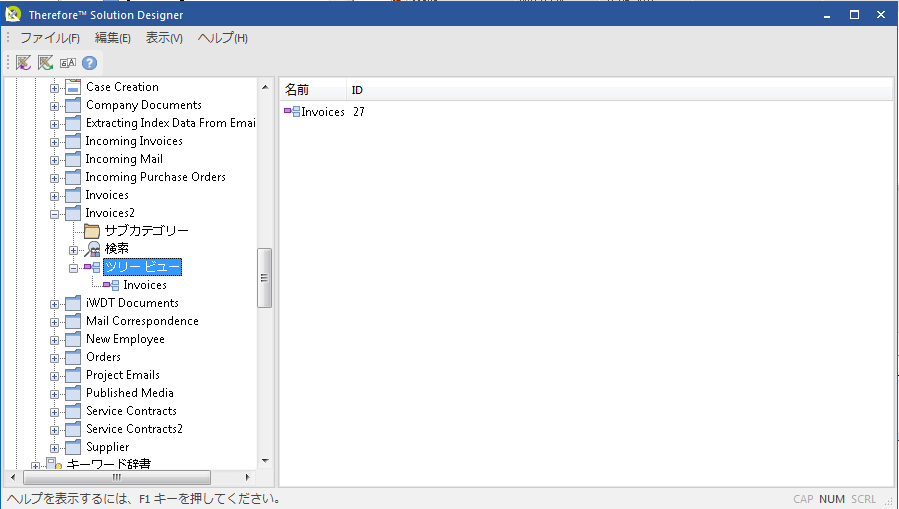Click the Therefore app logo in title bar
This screenshot has height=509, width=899.
13,14
